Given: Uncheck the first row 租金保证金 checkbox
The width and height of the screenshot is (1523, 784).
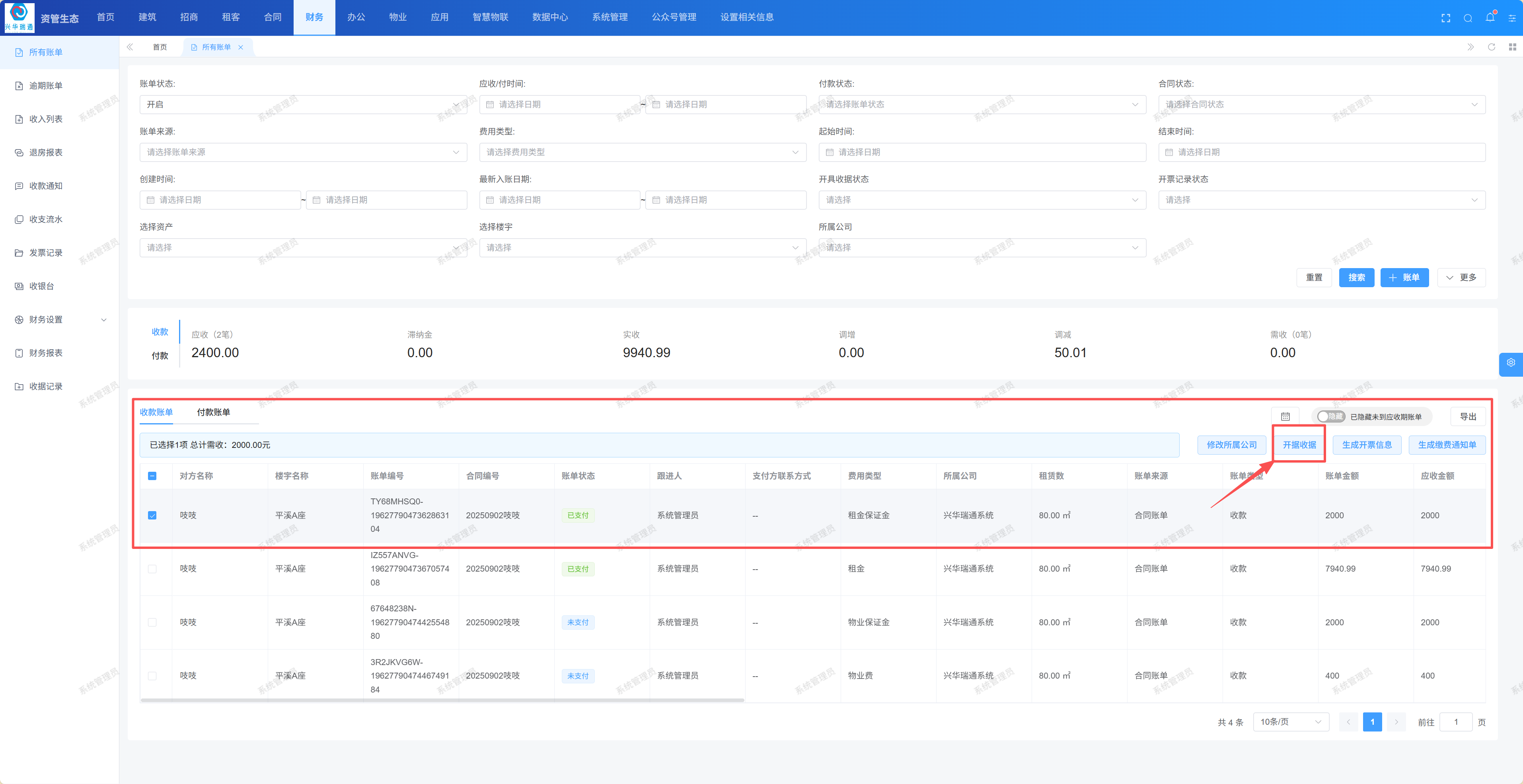Looking at the screenshot, I should 152,516.
